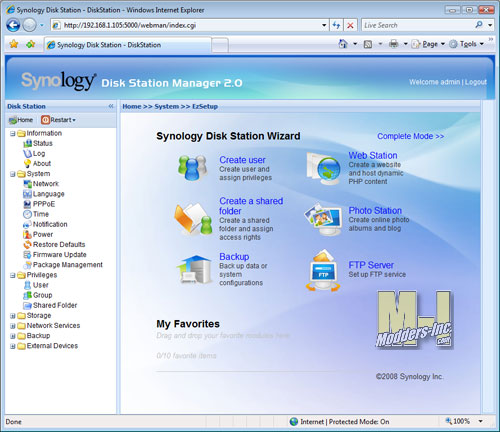This screenshot has height=432, width=500.
Task: Click the Create user wizard icon
Action: (192, 168)
